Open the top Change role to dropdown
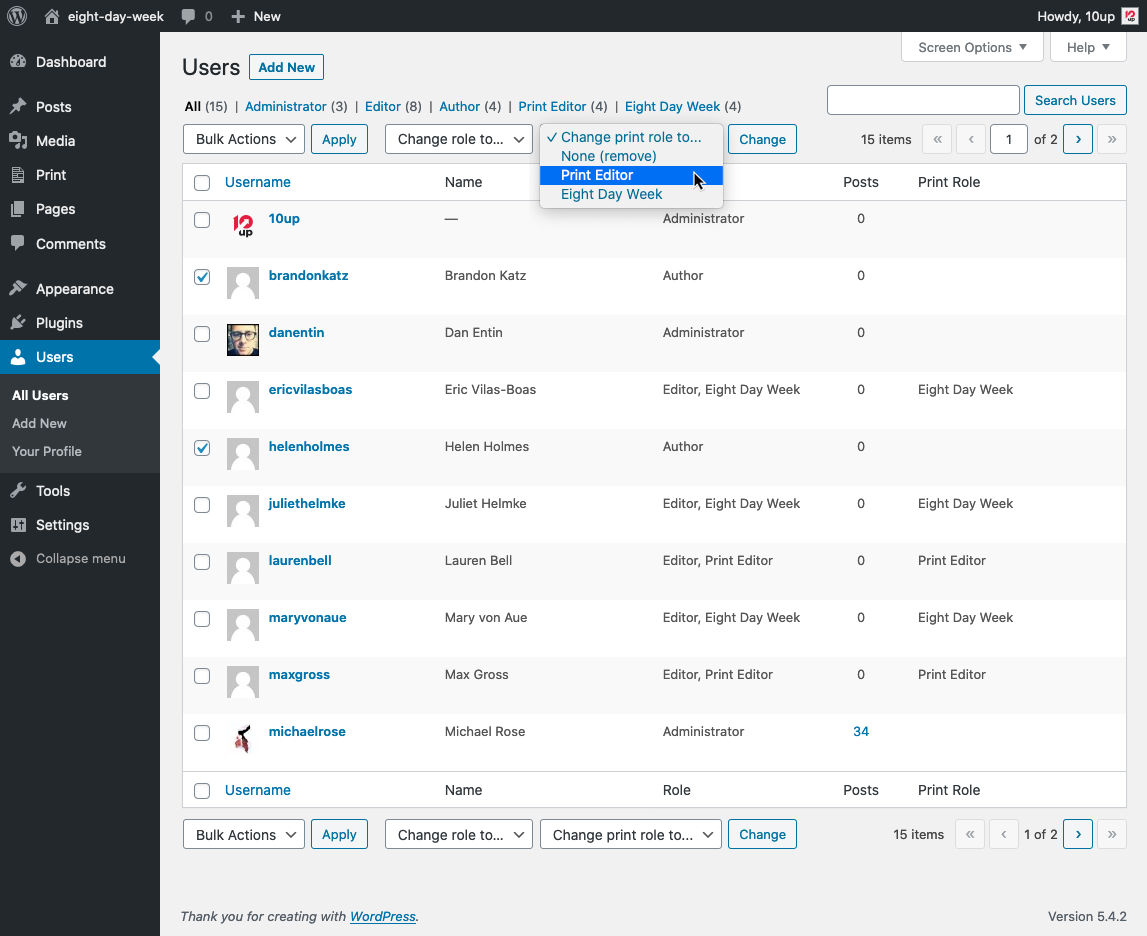1147x936 pixels. point(459,139)
